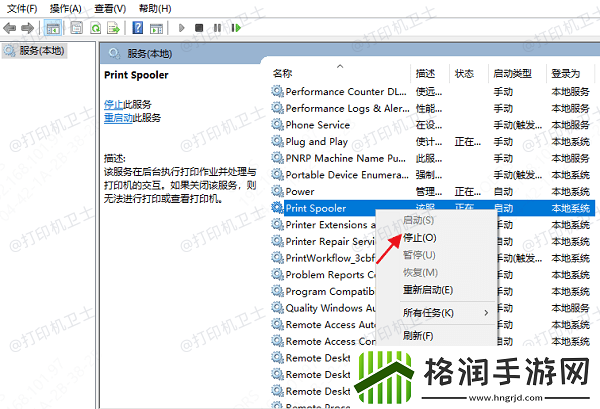Click the 停止 link for this service
Screen dimensions: 600x409
(113, 104)
